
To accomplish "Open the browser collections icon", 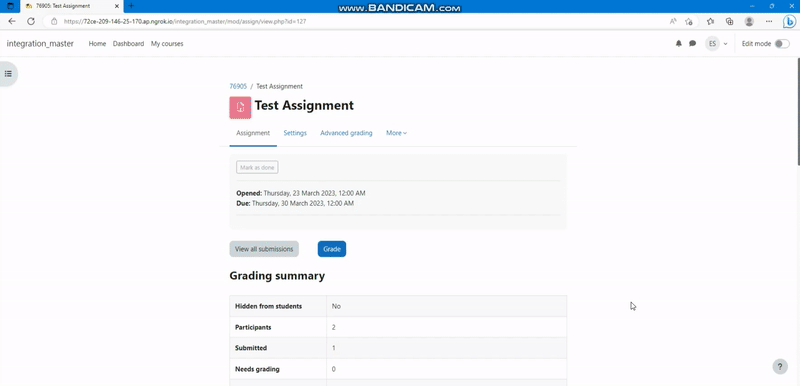I will (730, 21).
